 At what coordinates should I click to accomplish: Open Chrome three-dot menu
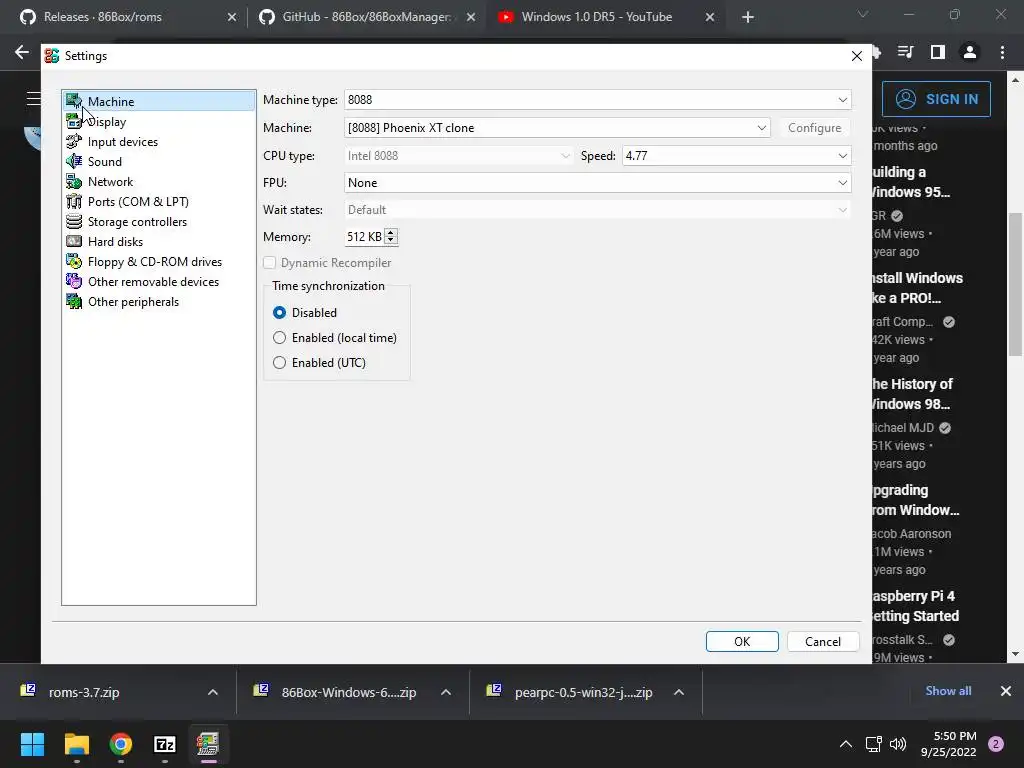[1002, 52]
